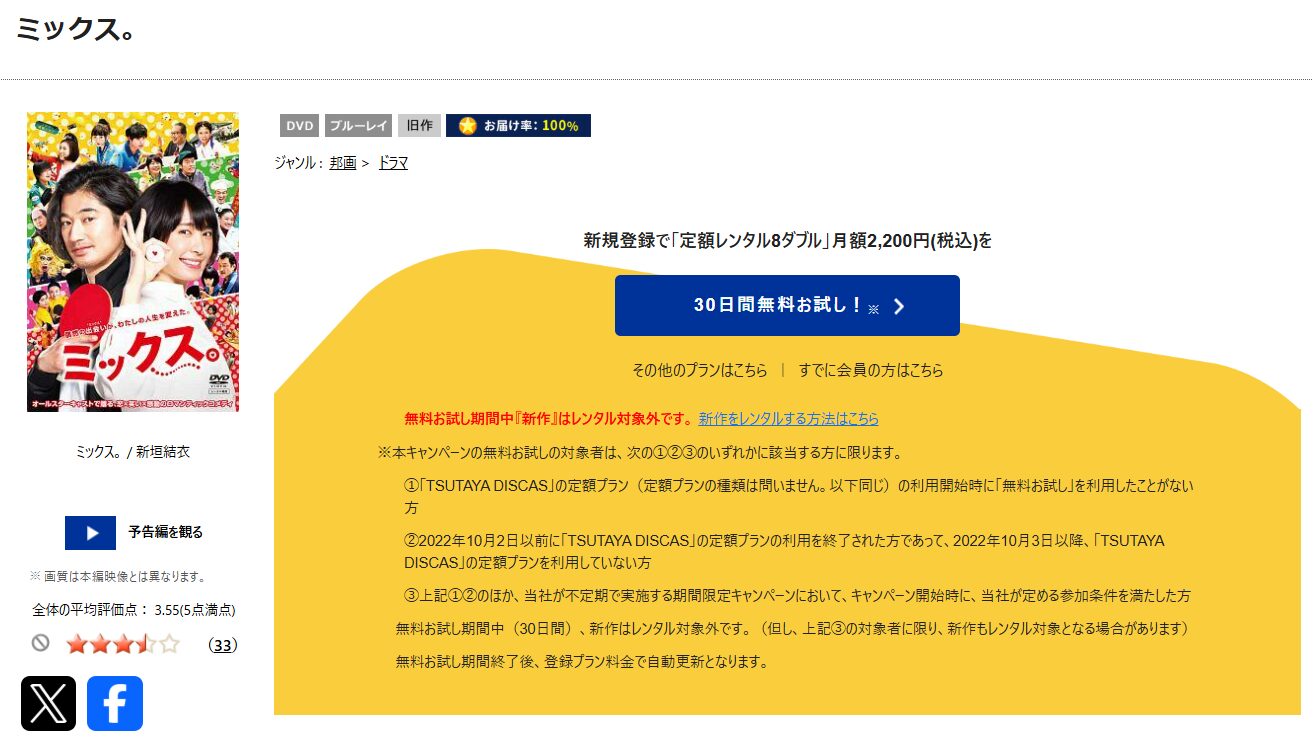Click condition ① 'TSUTAYA DISCAS' text
This screenshot has height=737, width=1313.
799,497
